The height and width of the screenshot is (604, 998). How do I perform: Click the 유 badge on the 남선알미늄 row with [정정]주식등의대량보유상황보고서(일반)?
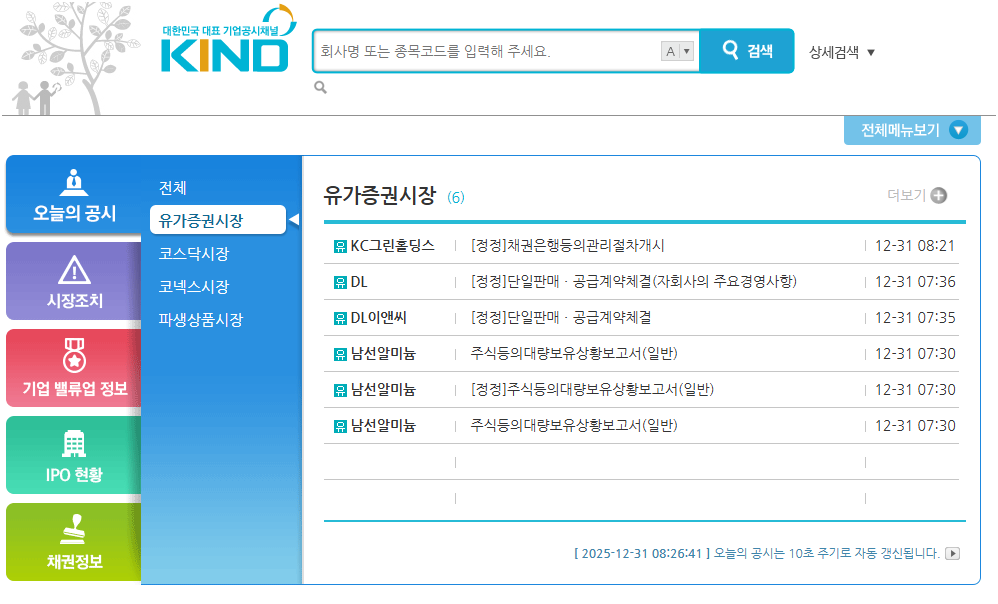coord(341,390)
